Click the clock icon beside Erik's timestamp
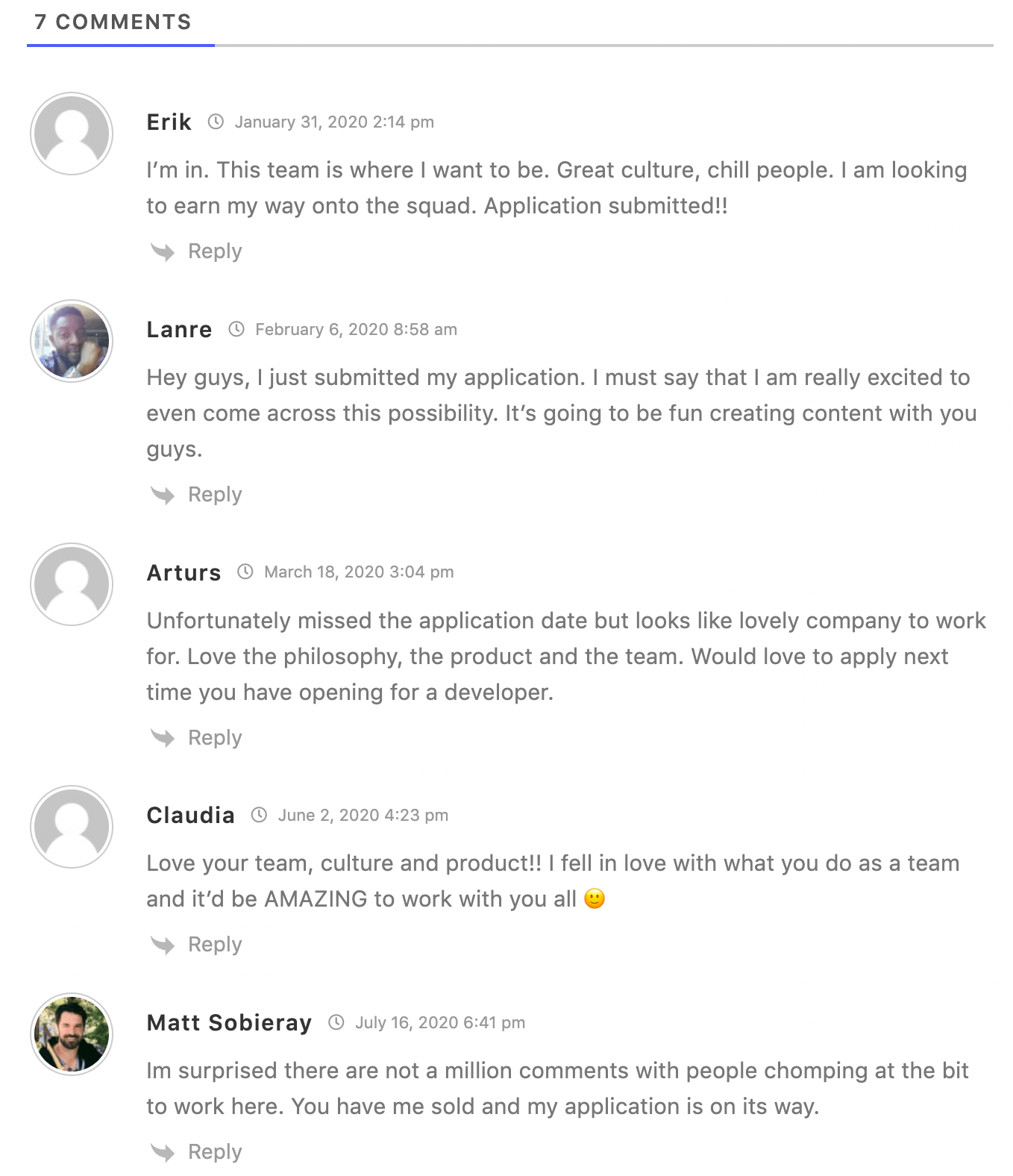 pyautogui.click(x=215, y=122)
